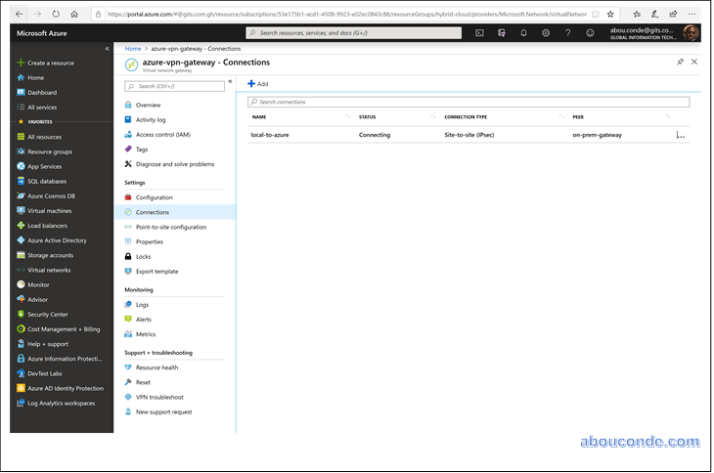The width and height of the screenshot is (714, 473).
Task: Open Point-to-site configuration settings
Action: tap(170, 227)
